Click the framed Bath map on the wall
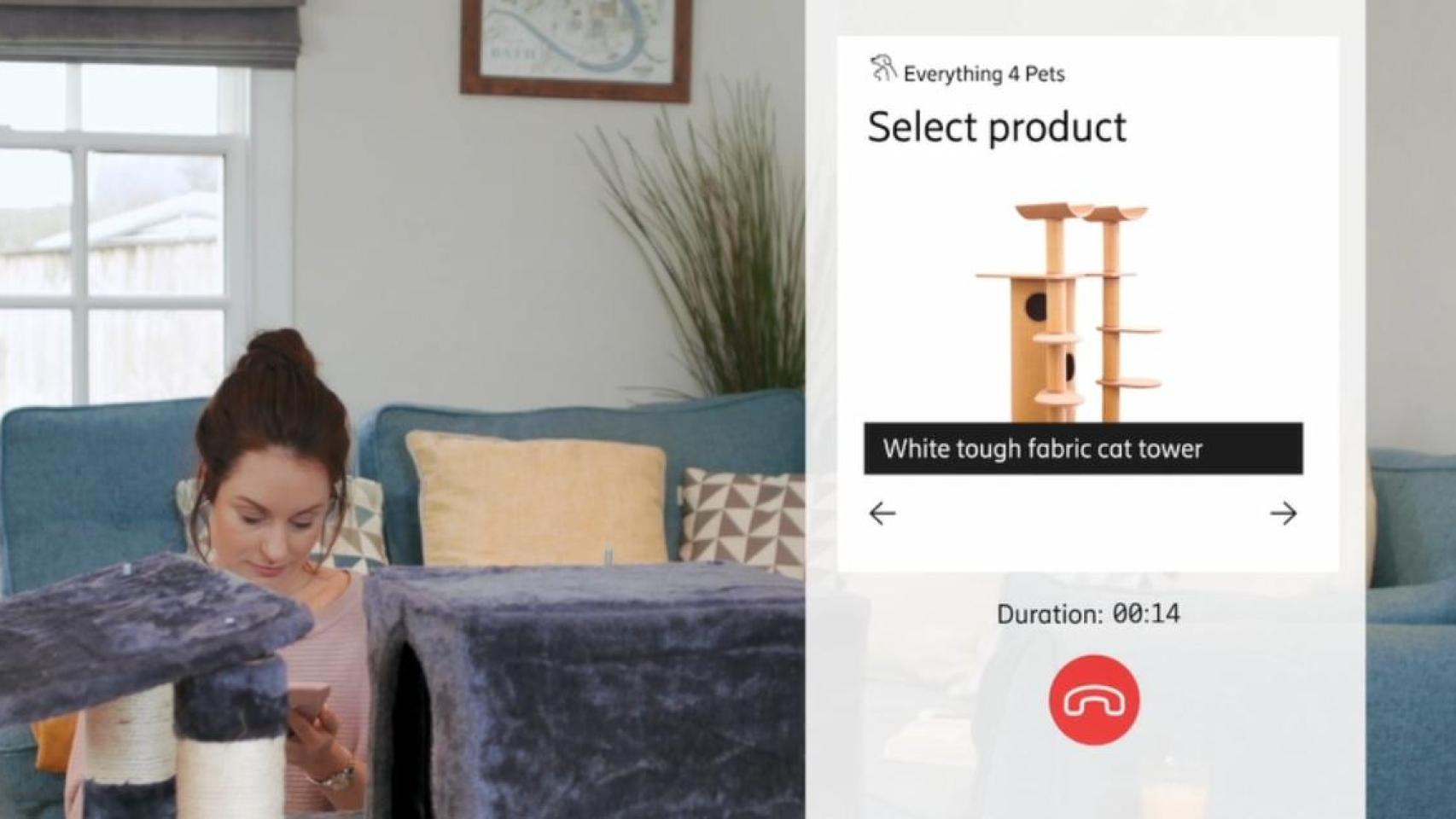 (575, 49)
